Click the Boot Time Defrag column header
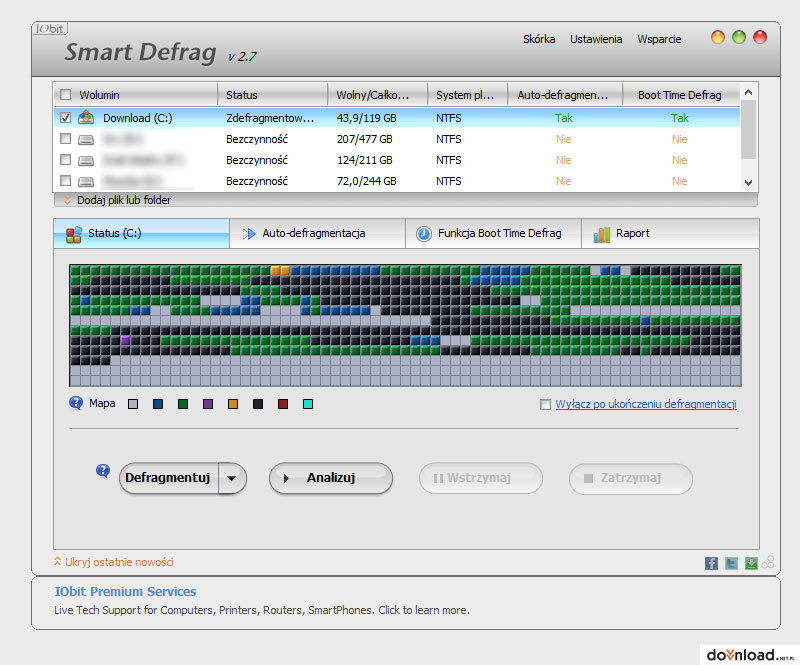Viewport: 800px width, 665px height. tap(681, 95)
